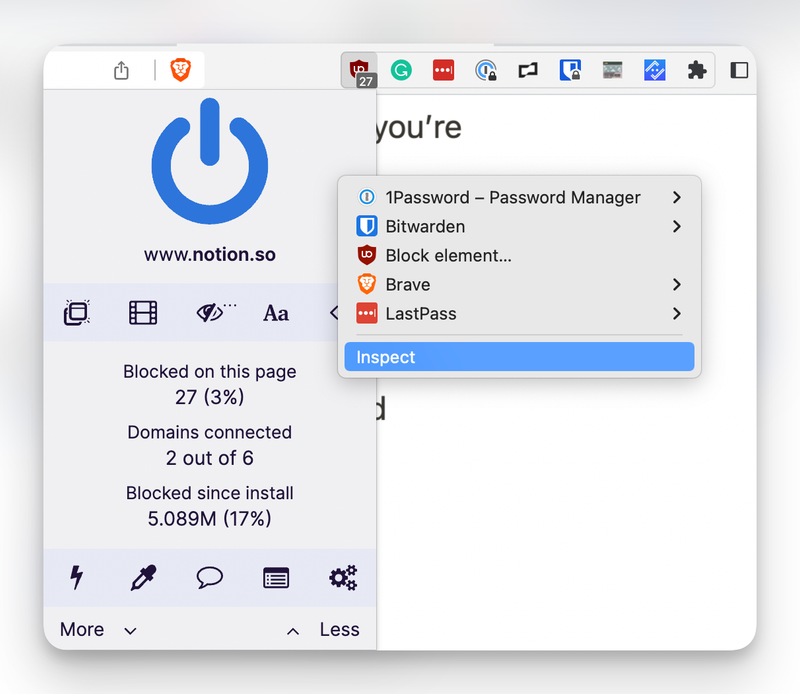Report an issue via speech bubble icon
Screen dimensions: 800x694
[210, 578]
